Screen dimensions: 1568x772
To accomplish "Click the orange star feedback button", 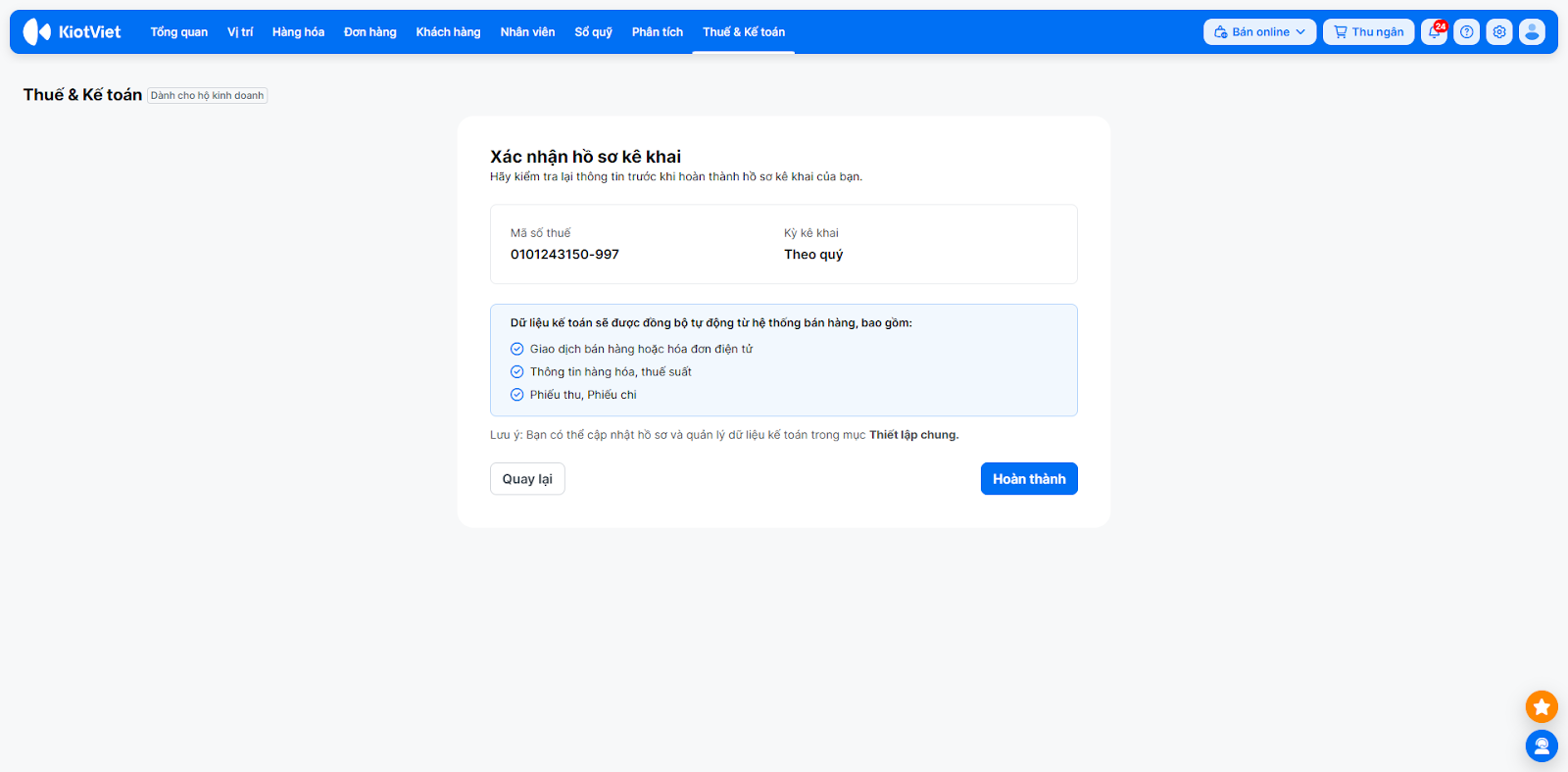I will point(1542,706).
